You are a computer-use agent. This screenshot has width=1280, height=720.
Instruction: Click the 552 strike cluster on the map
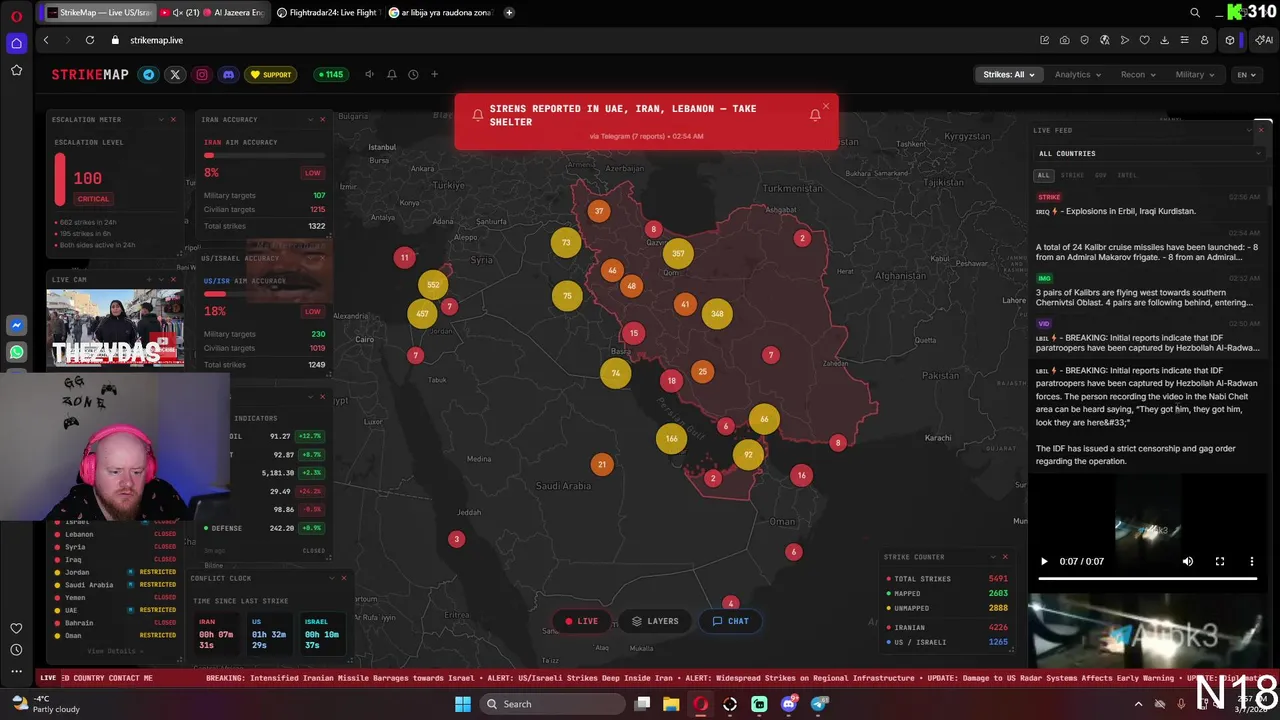click(433, 285)
